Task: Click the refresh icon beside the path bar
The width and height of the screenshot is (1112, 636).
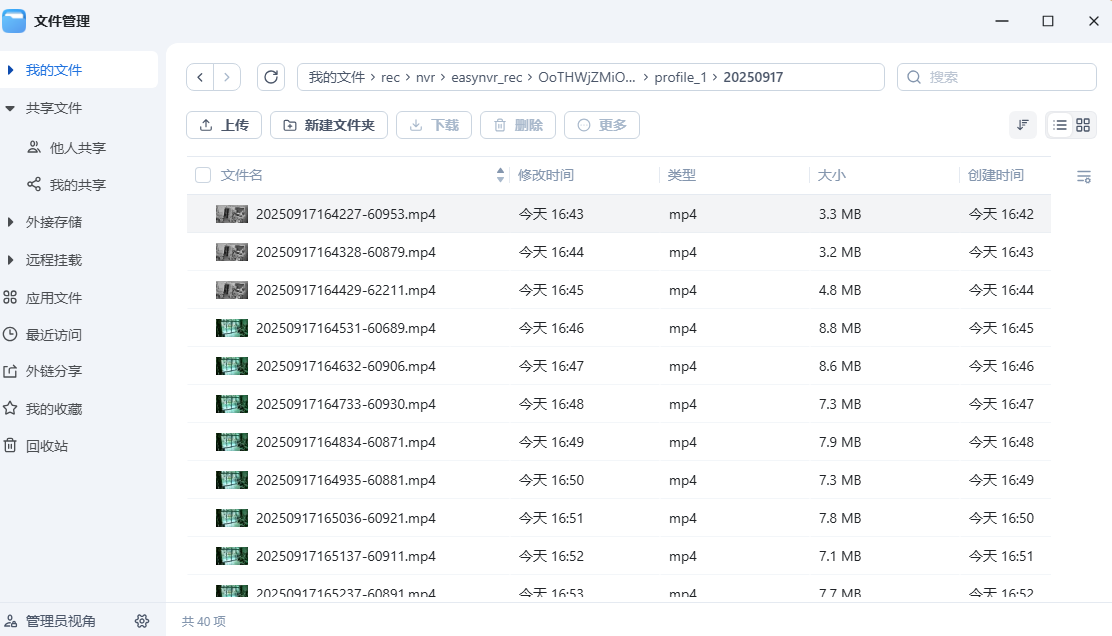Action: coord(271,77)
